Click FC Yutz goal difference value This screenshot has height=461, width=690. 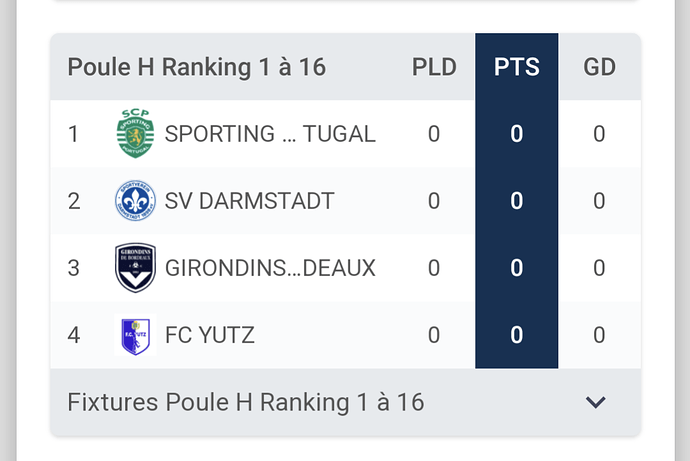pos(599,335)
